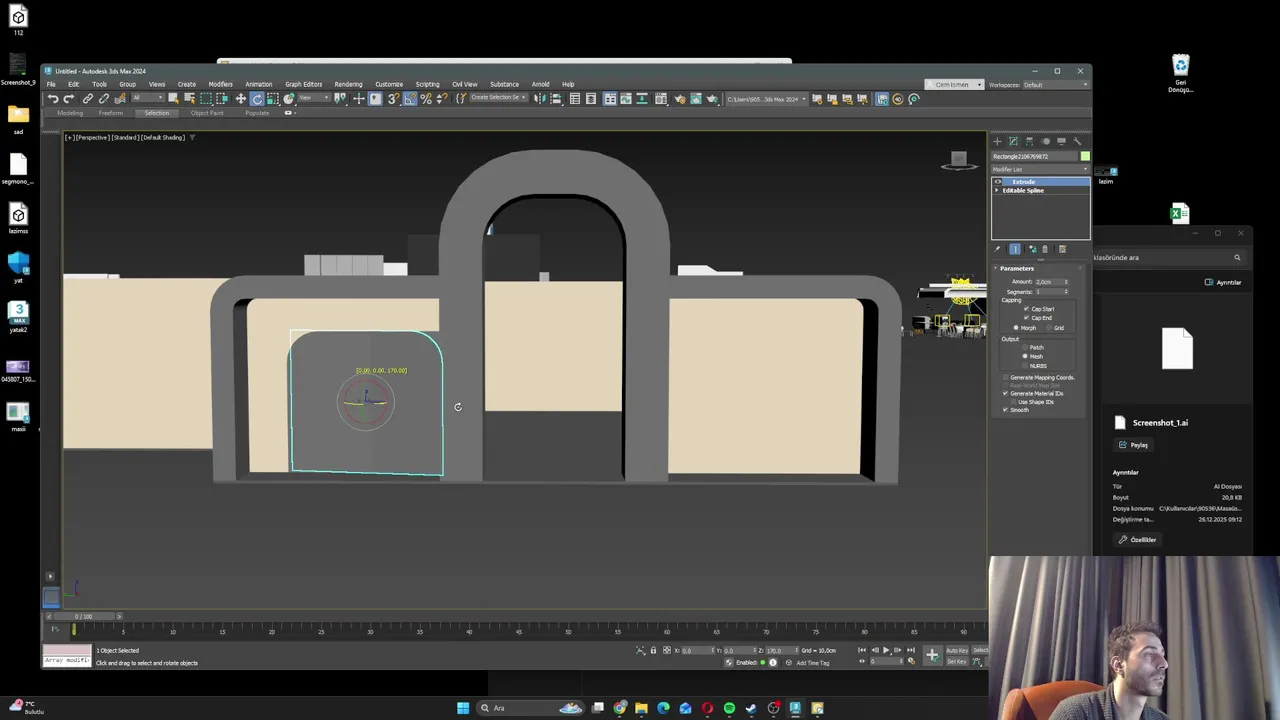Viewport: 1280px width, 720px height.
Task: Open the Rendering menu
Action: pos(348,84)
